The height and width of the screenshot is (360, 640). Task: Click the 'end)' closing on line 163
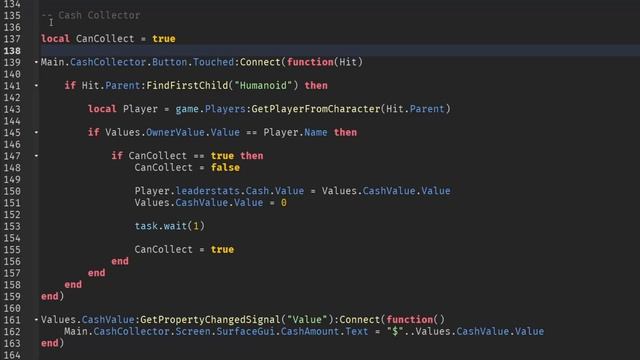tap(52, 343)
